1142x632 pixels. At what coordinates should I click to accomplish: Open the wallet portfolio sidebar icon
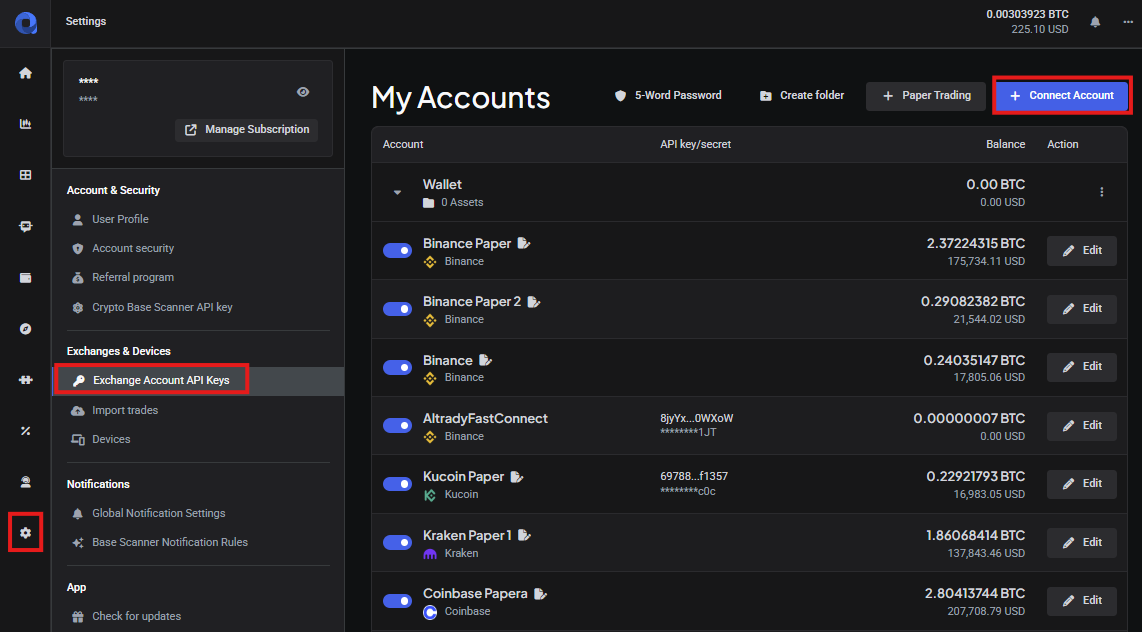25,277
